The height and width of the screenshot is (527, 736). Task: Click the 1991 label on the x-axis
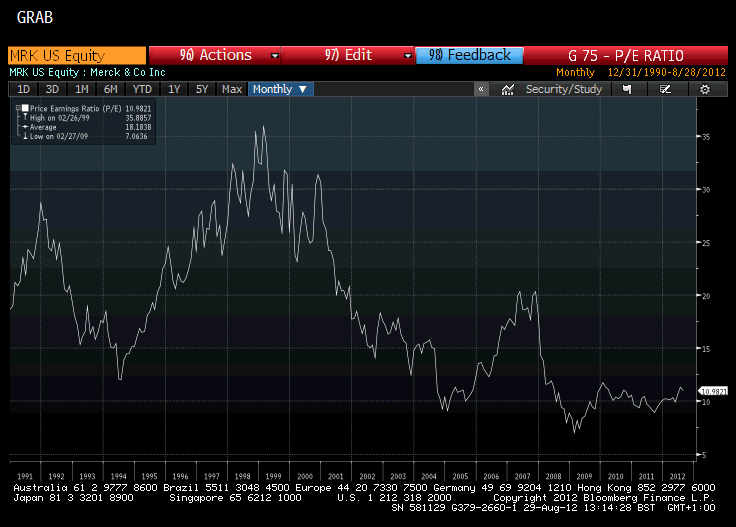point(25,476)
